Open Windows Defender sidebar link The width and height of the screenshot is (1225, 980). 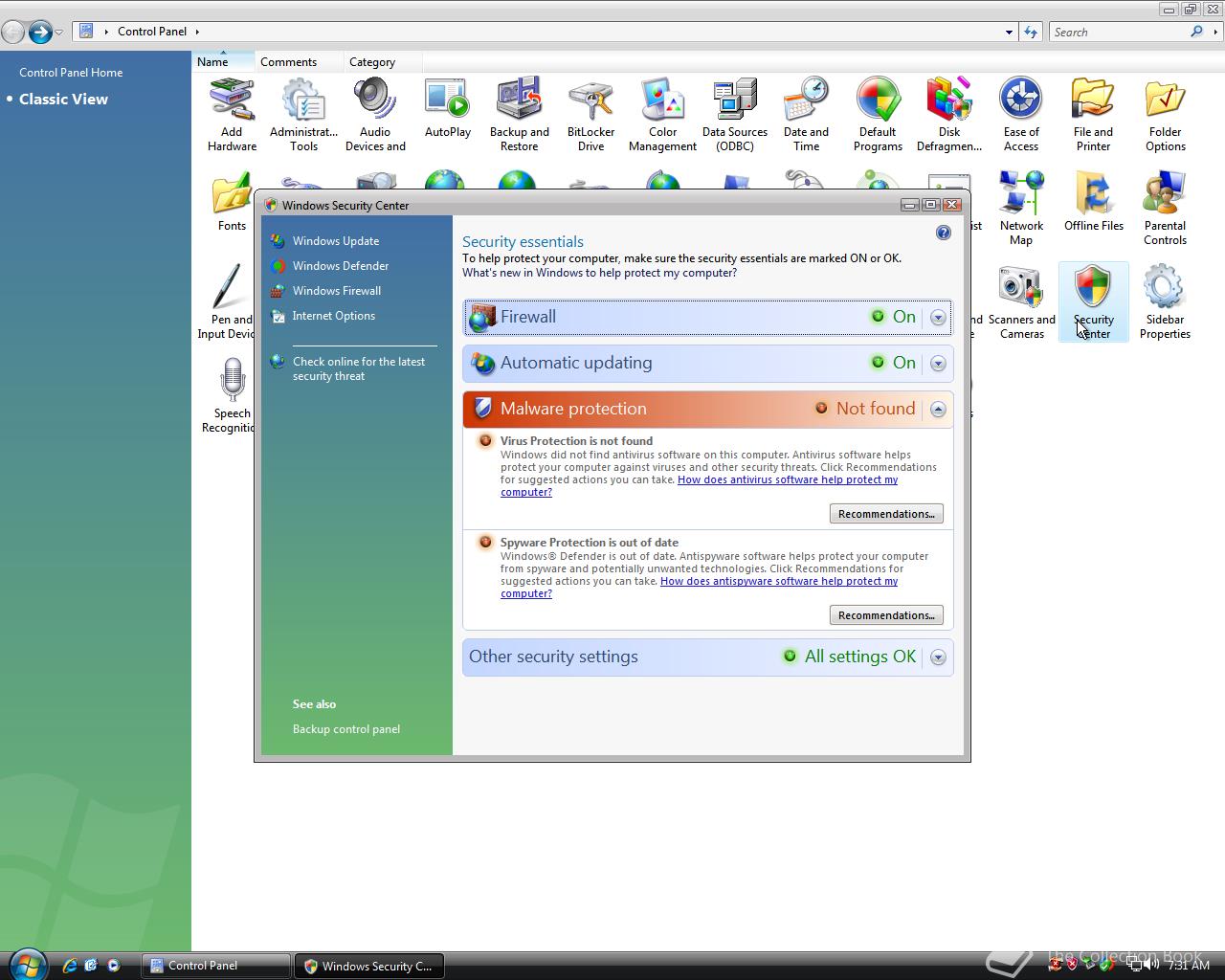pos(341,266)
